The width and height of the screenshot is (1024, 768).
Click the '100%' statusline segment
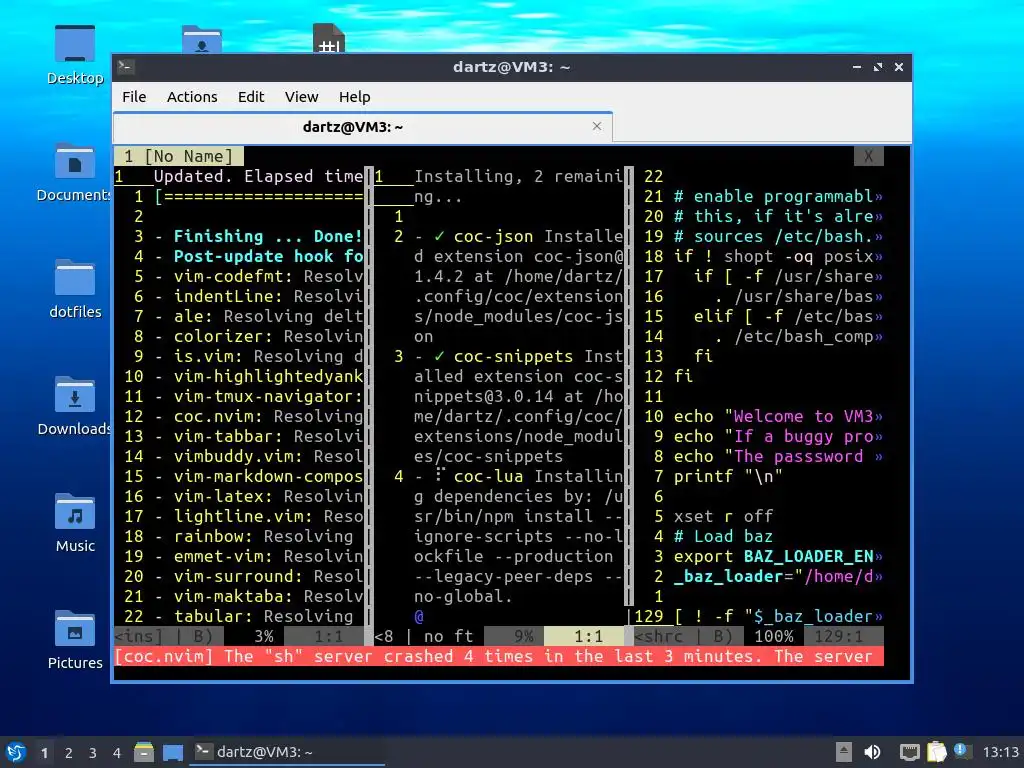[x=774, y=636]
